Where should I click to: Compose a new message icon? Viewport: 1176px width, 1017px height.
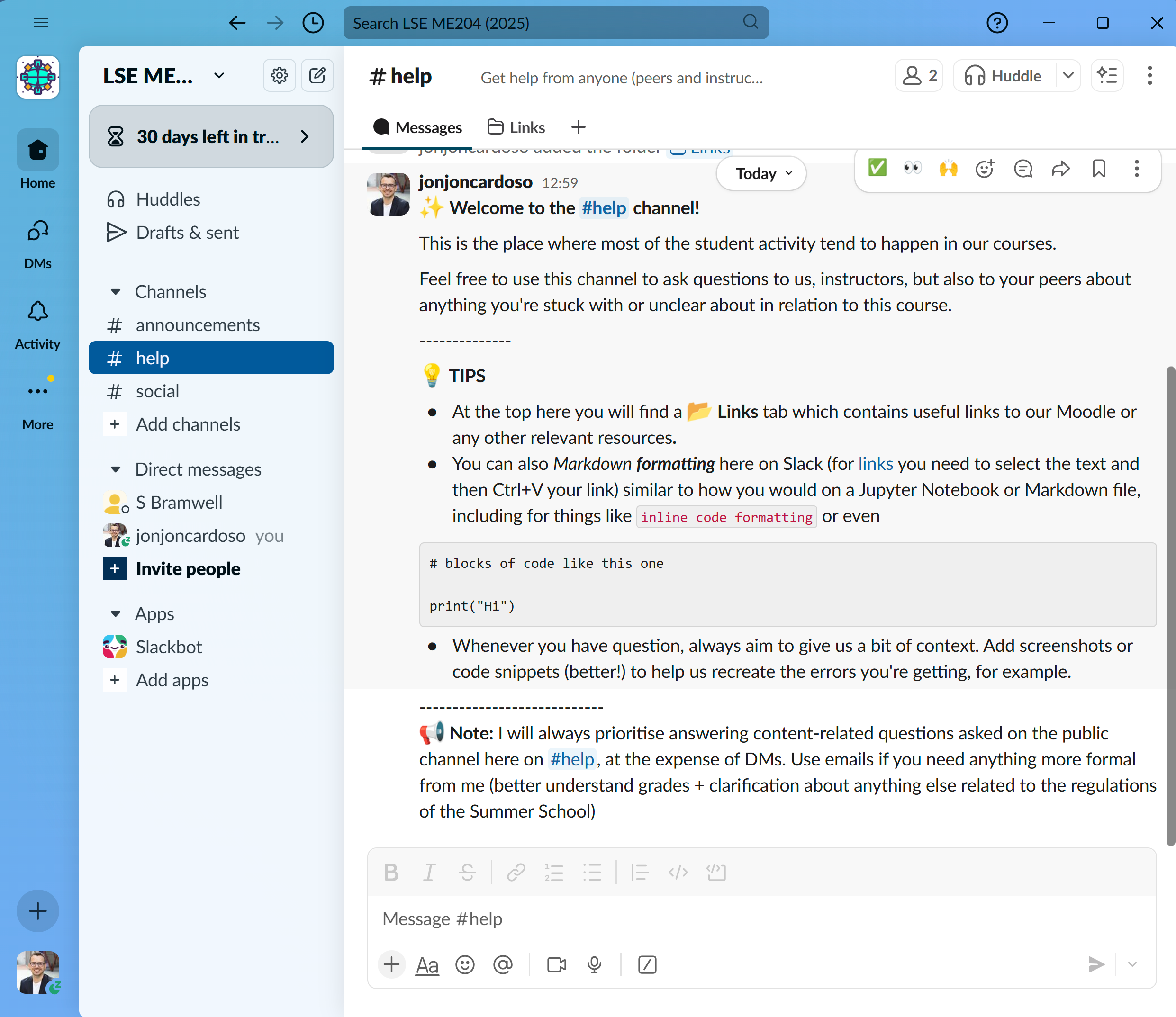point(317,75)
